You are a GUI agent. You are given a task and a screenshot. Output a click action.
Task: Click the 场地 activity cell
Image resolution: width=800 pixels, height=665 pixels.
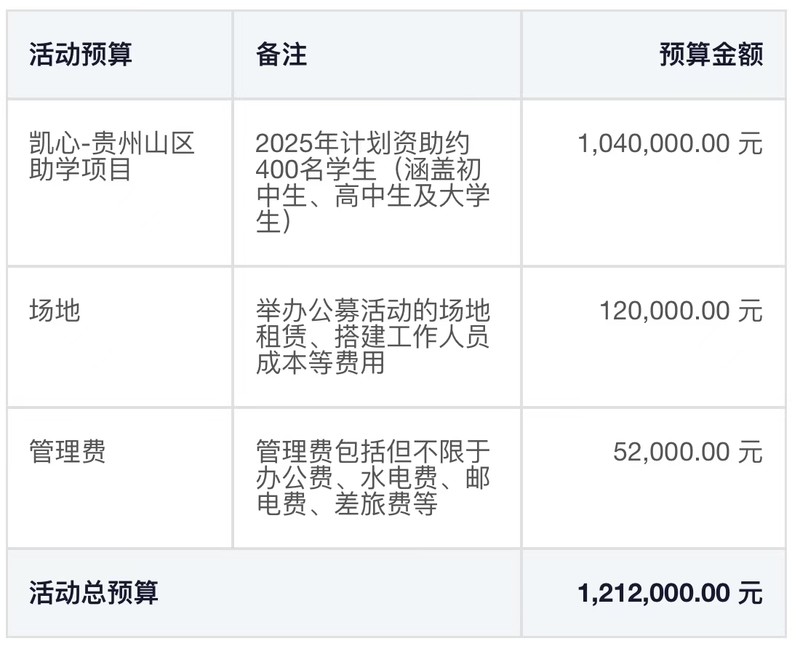pyautogui.click(x=55, y=310)
